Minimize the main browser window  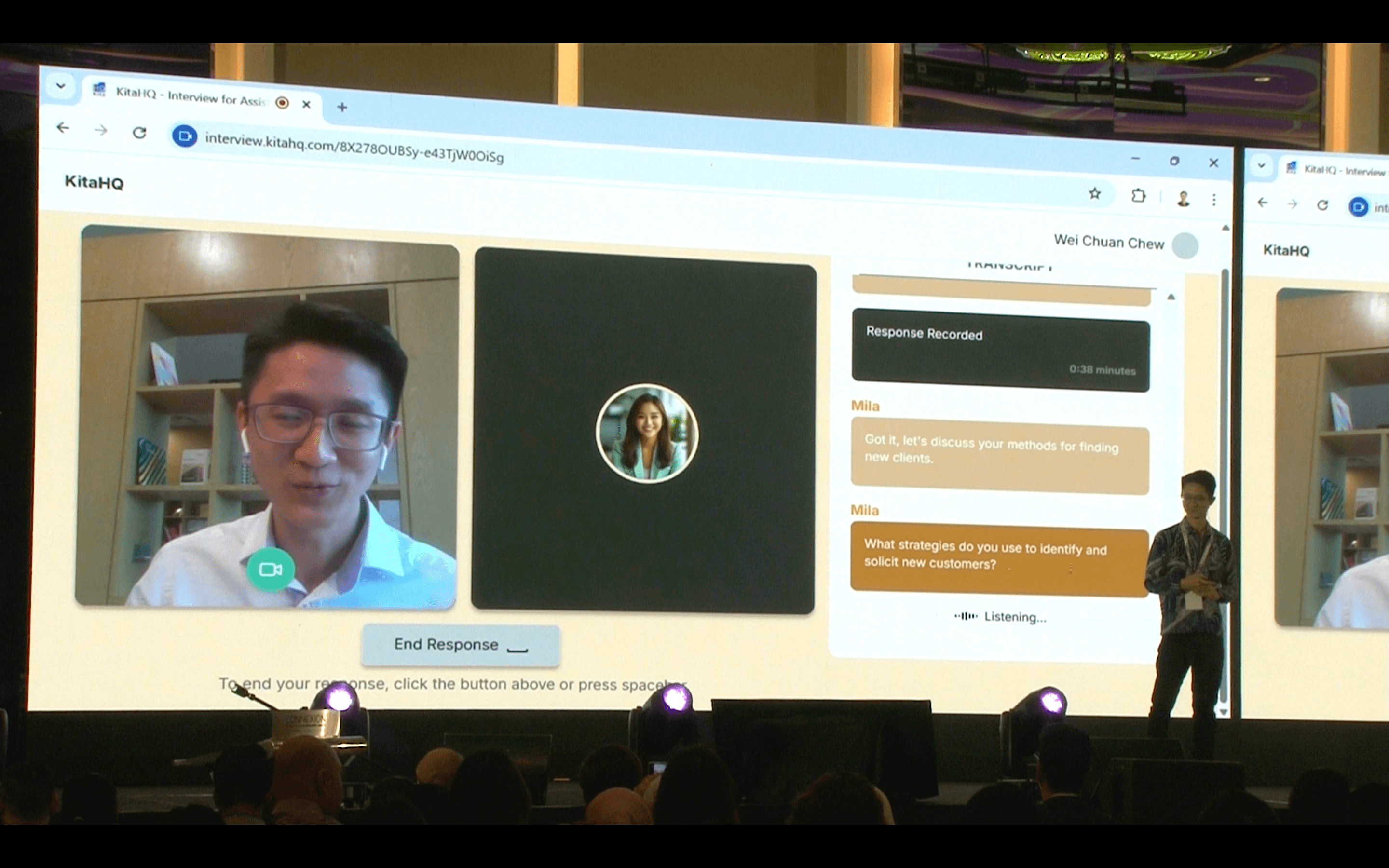[x=1135, y=159]
